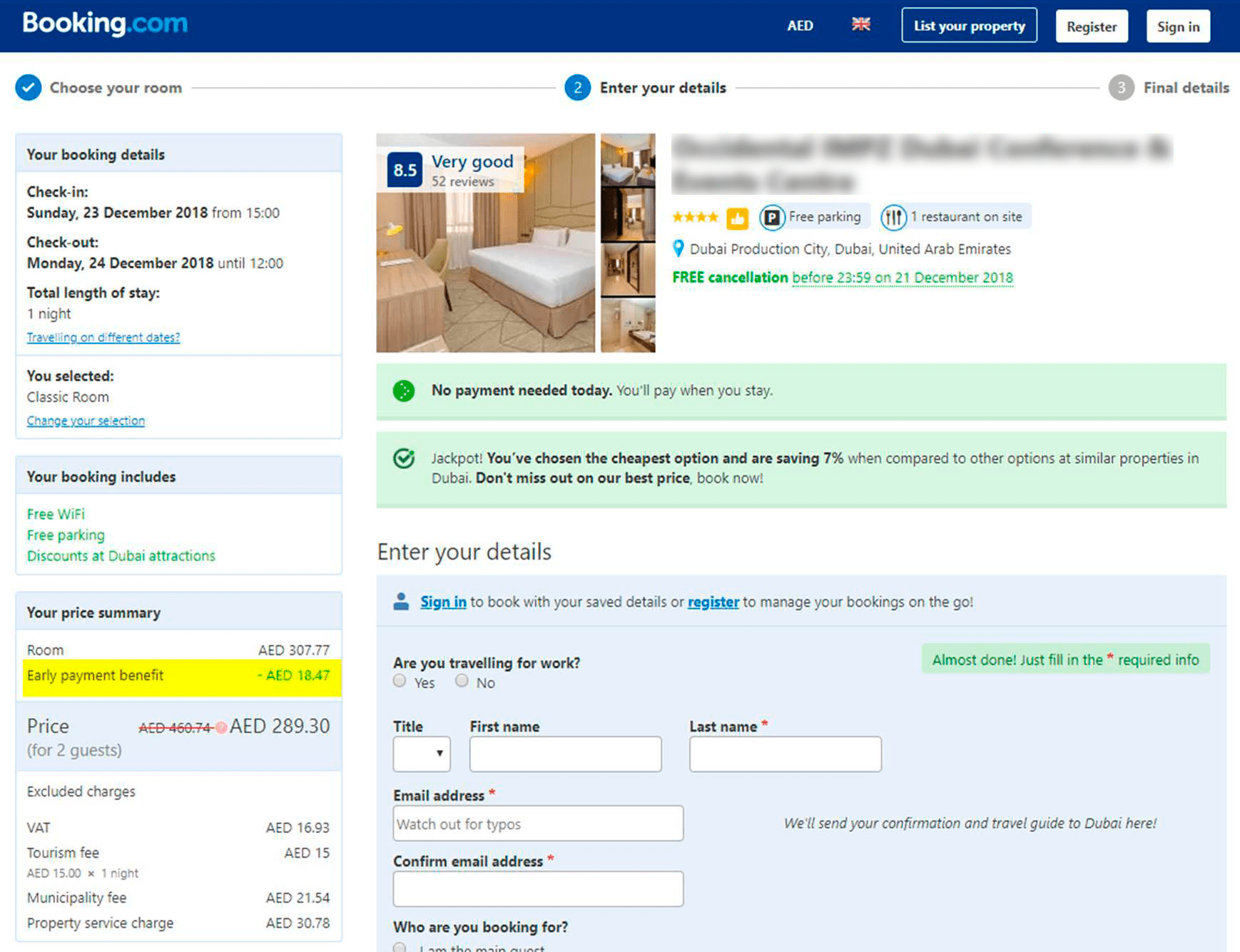This screenshot has height=952, width=1240.
Task: Focus the First name field
Action: point(566,754)
